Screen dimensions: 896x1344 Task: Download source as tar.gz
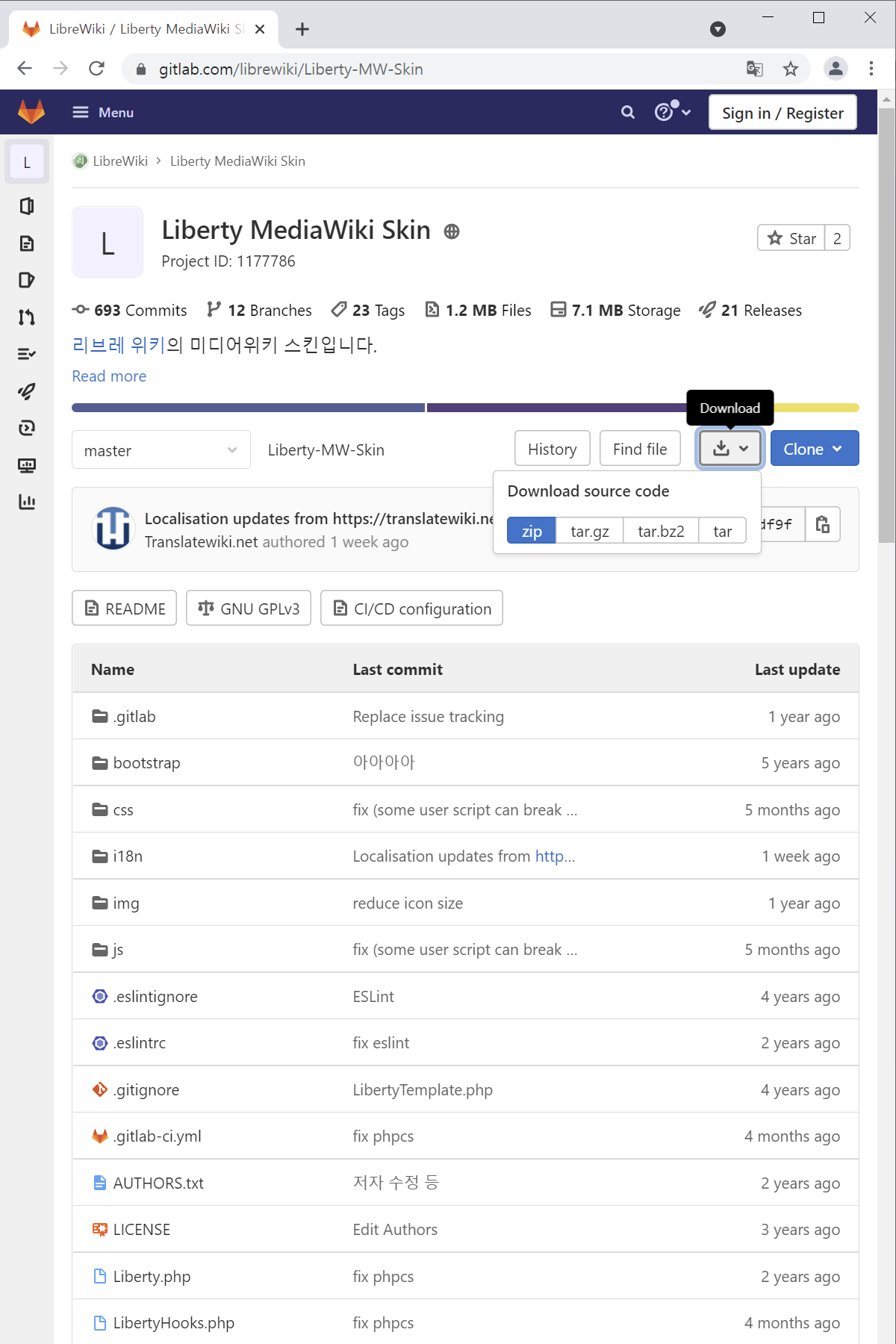click(590, 531)
